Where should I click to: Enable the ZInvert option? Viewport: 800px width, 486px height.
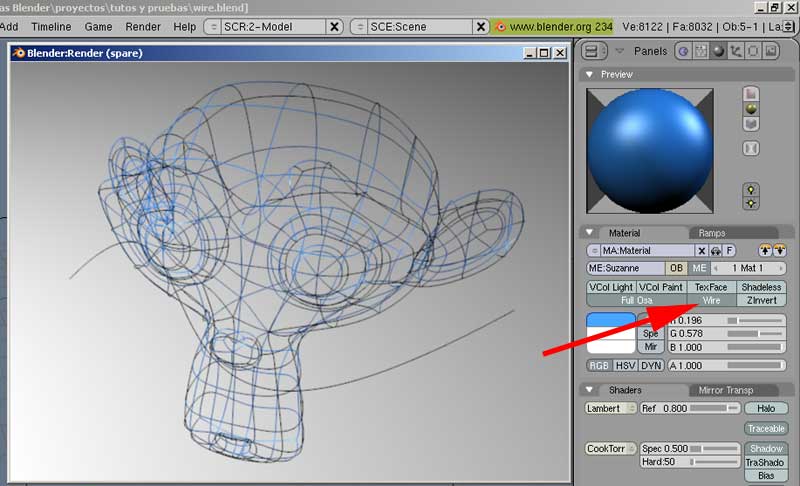tap(761, 300)
